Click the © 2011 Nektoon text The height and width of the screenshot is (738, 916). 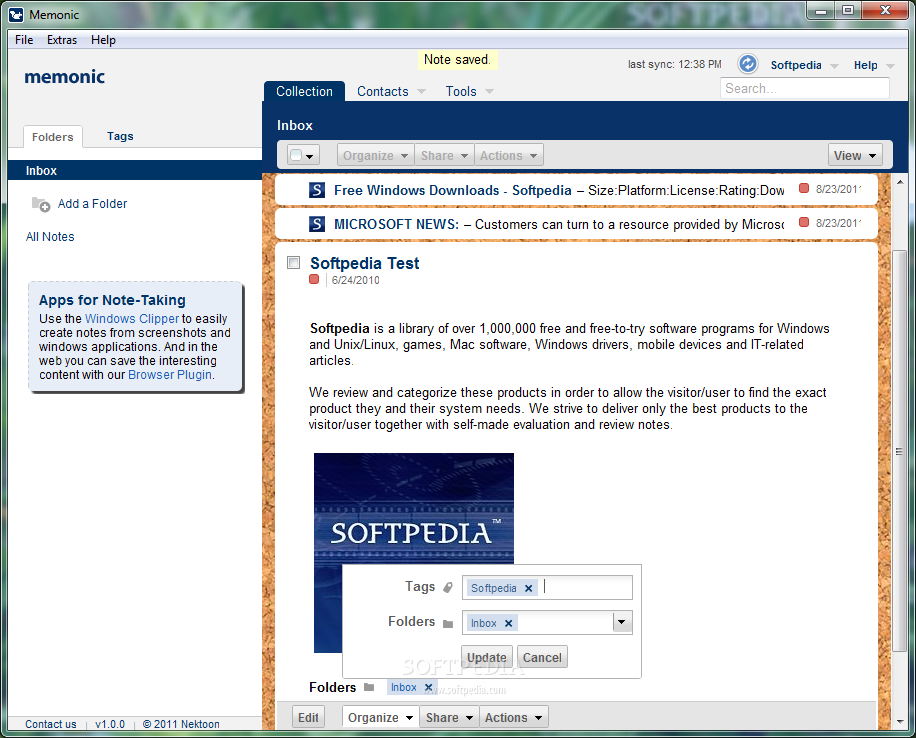point(181,724)
